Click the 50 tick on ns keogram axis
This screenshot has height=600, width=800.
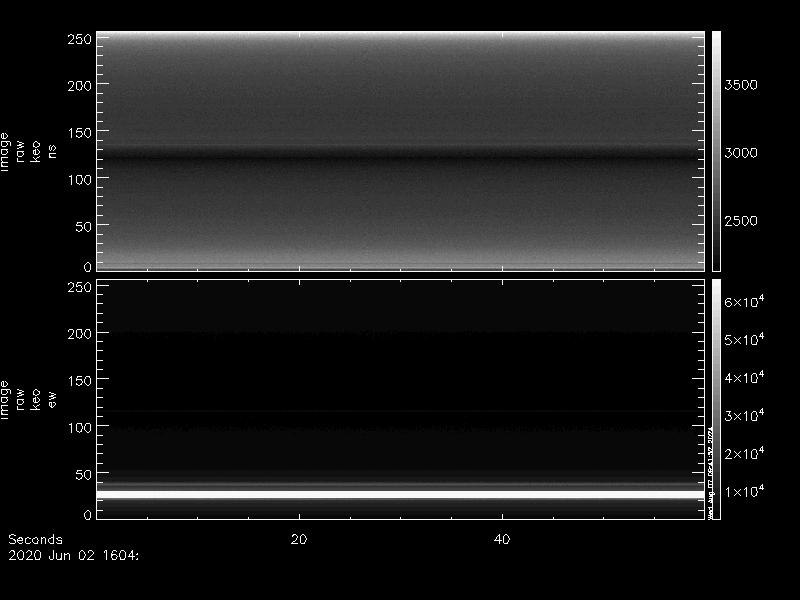click(x=82, y=226)
